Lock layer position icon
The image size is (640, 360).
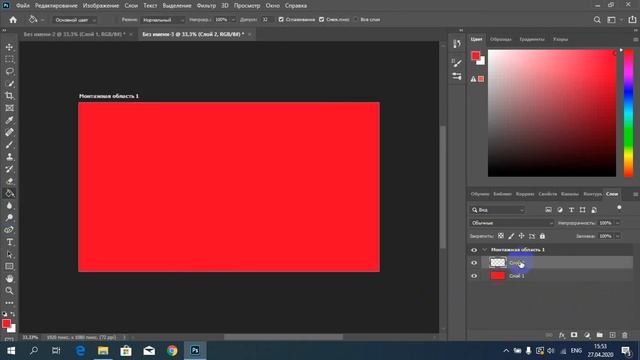point(521,236)
